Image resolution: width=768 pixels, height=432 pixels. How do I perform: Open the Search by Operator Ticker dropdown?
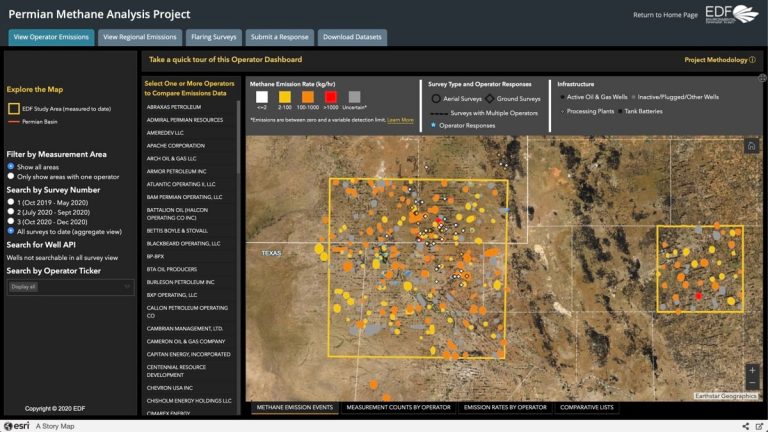(70, 287)
